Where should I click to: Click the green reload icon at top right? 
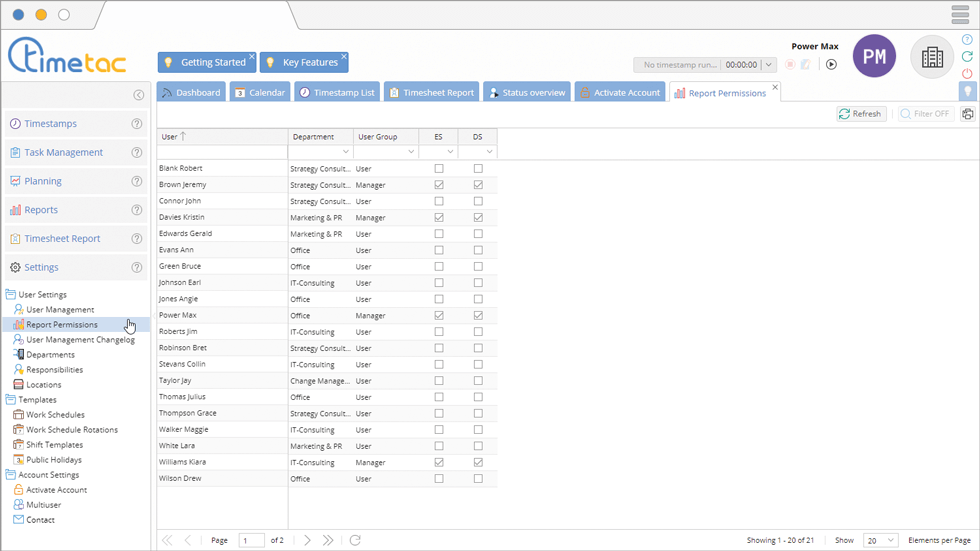point(967,56)
